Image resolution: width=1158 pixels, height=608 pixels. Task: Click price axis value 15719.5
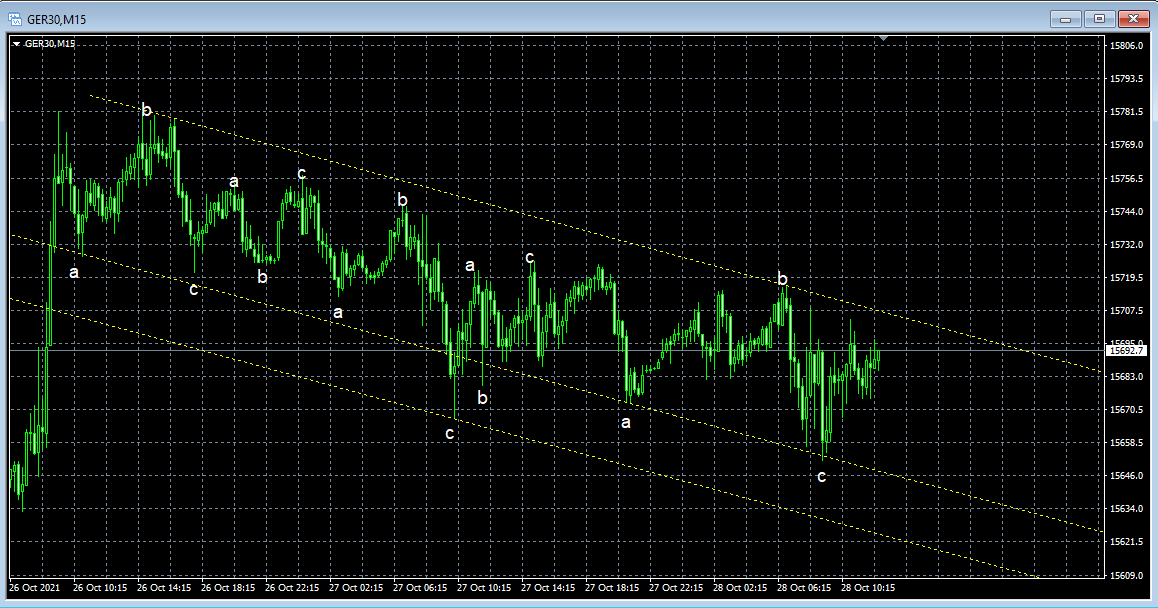click(1126, 277)
